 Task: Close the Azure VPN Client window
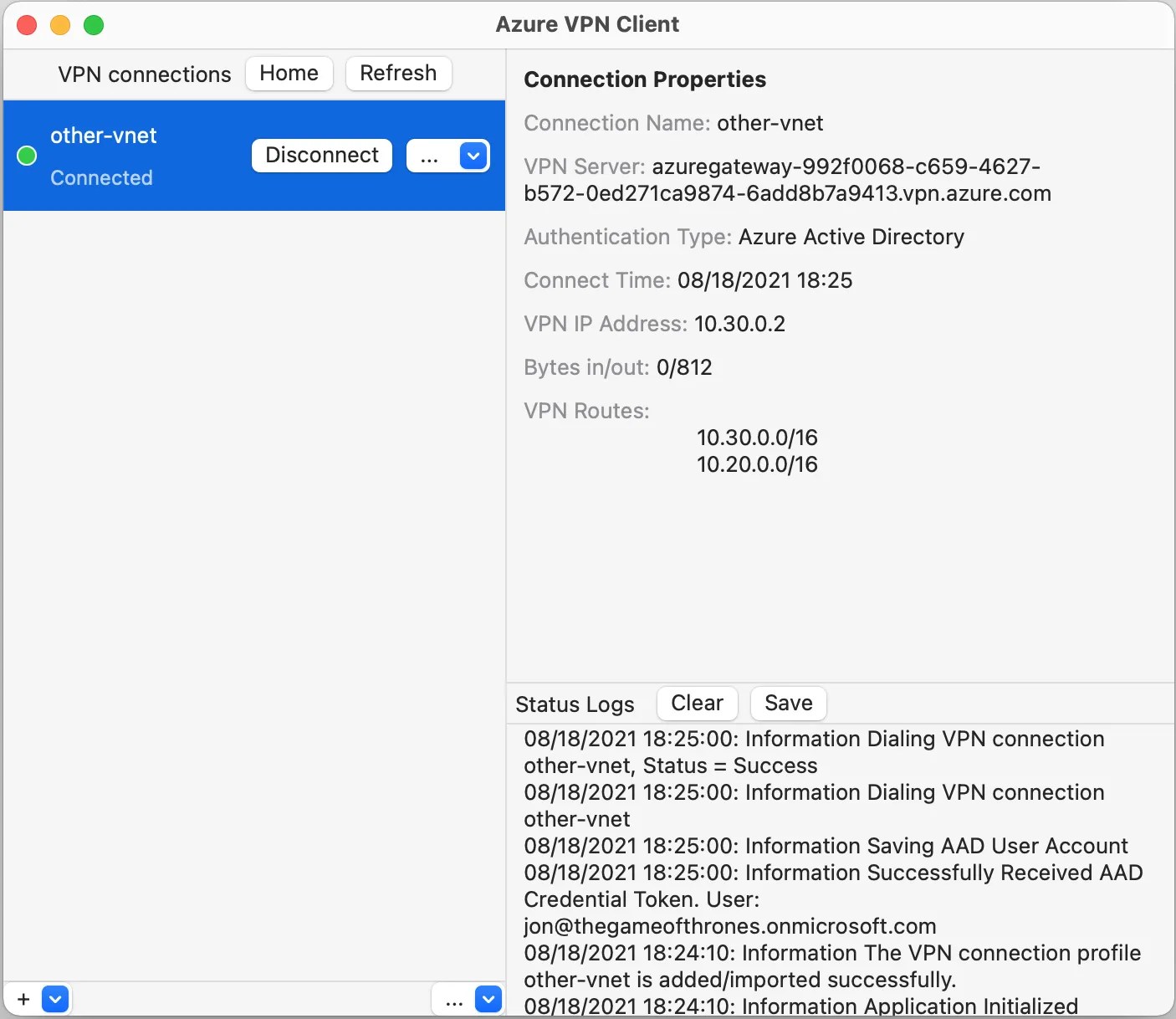27,25
